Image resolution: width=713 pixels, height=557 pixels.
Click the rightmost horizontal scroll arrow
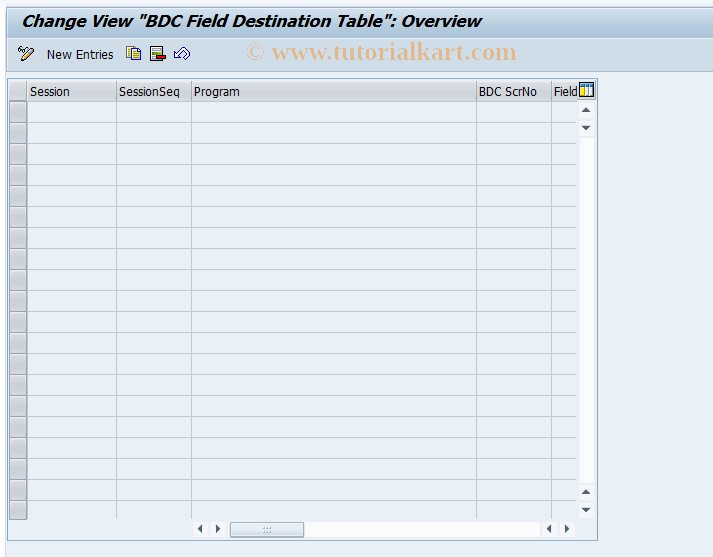tap(567, 529)
